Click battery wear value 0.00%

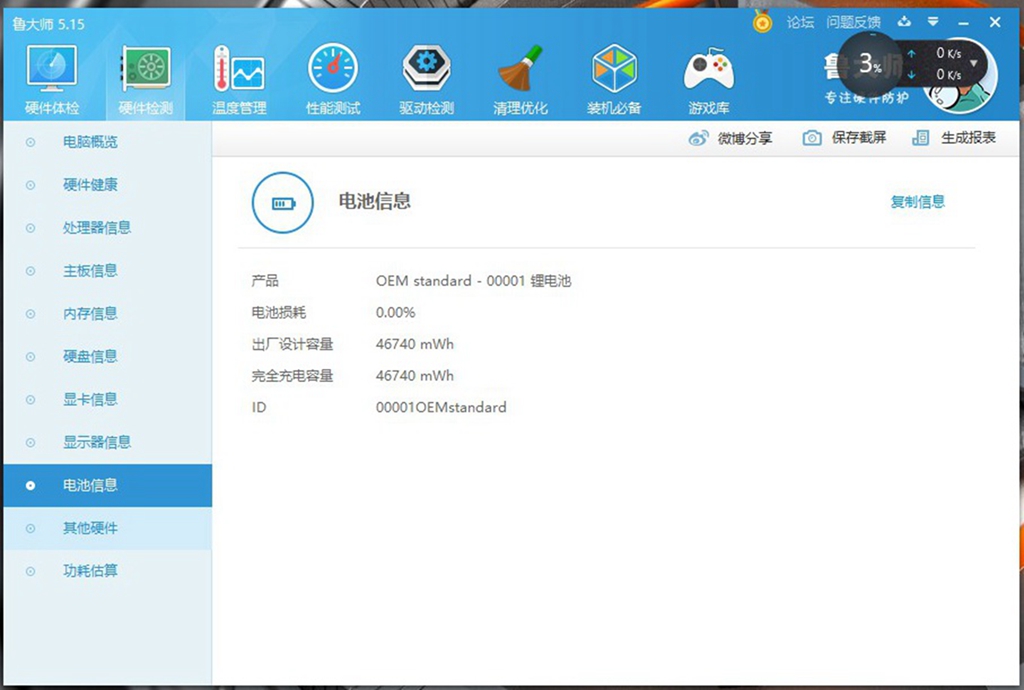(x=395, y=313)
